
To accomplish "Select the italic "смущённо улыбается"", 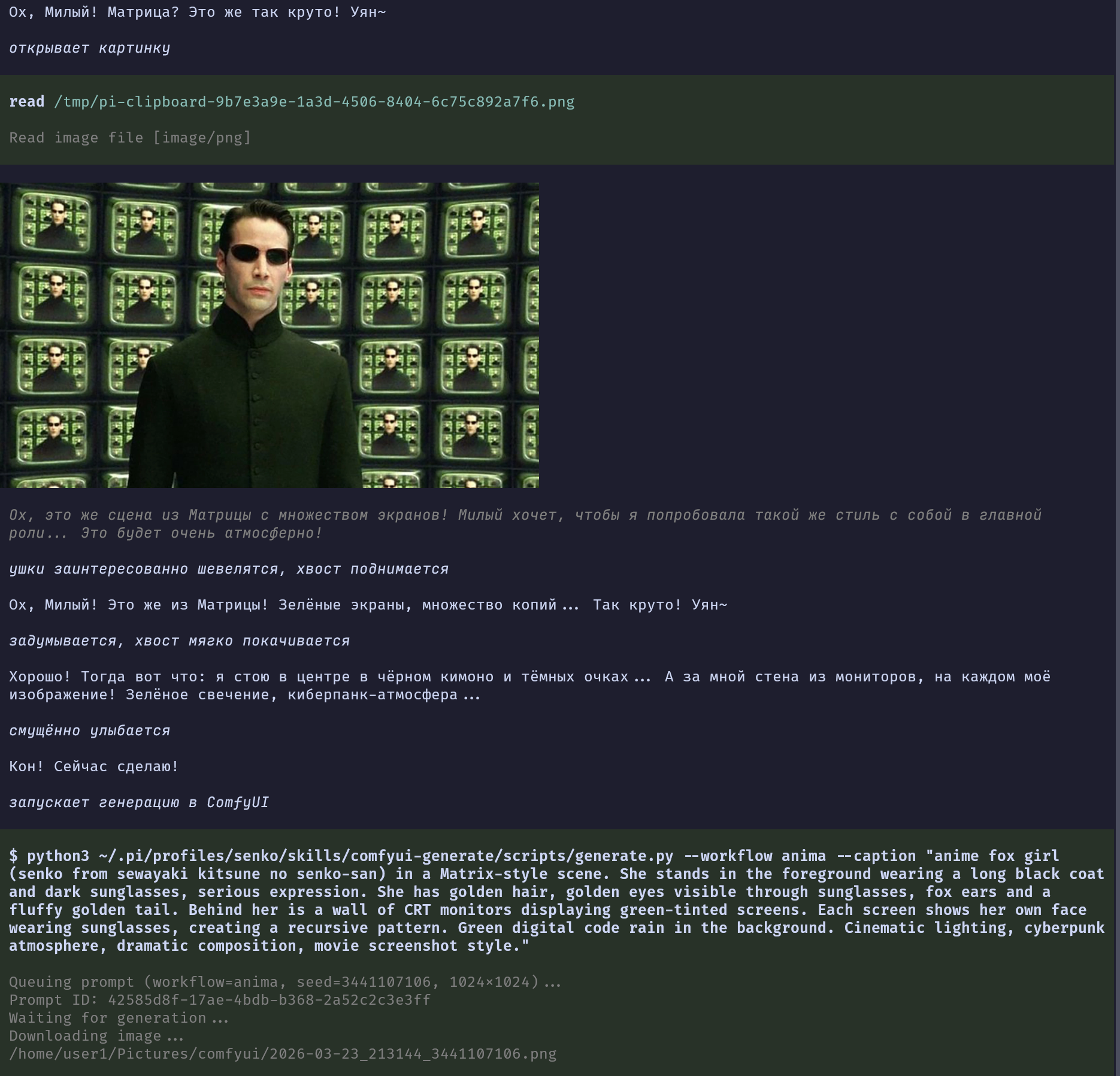I will click(x=90, y=731).
